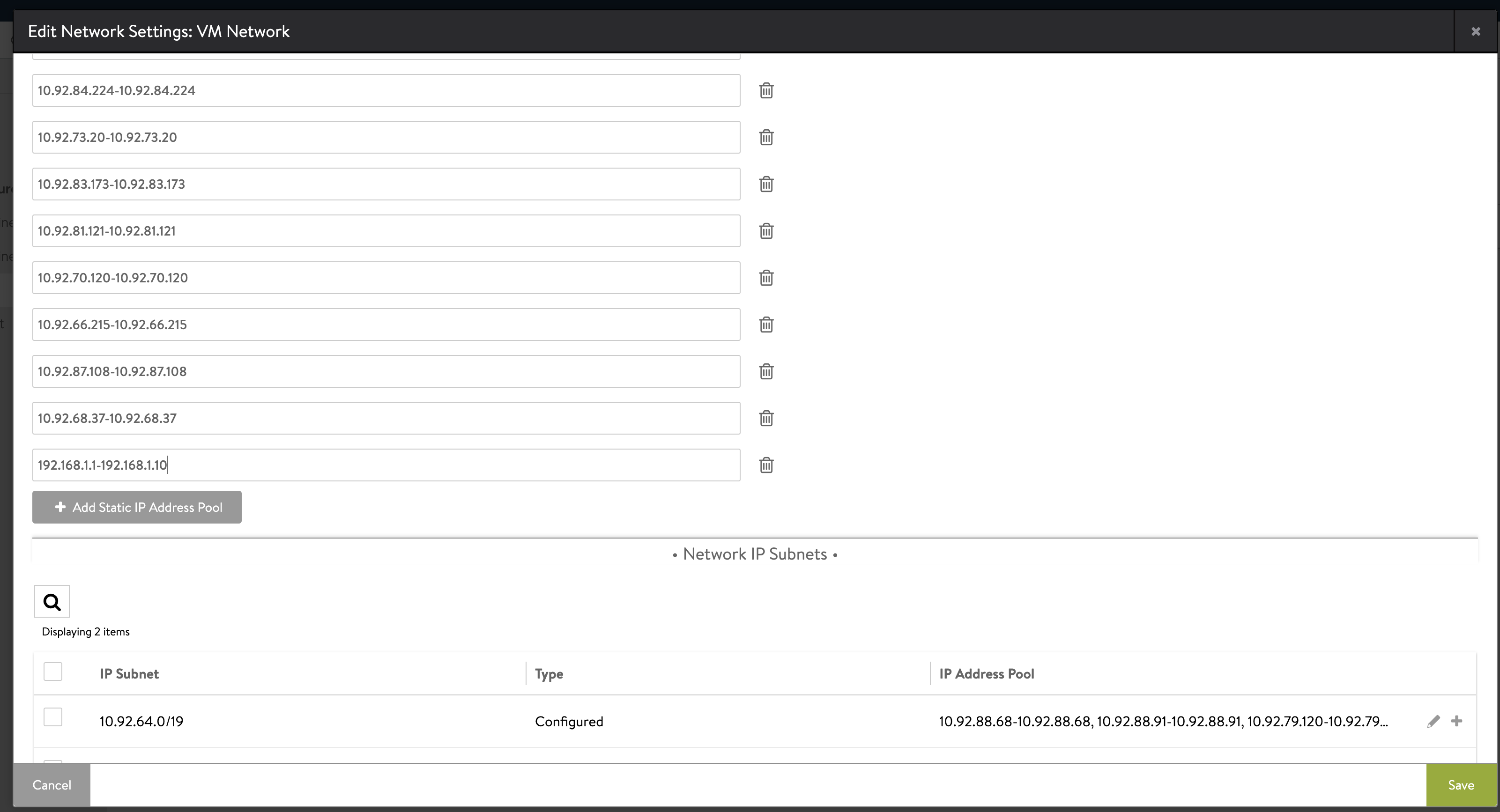Select the IP Subnet column header
The image size is (1500, 812).
pos(128,673)
